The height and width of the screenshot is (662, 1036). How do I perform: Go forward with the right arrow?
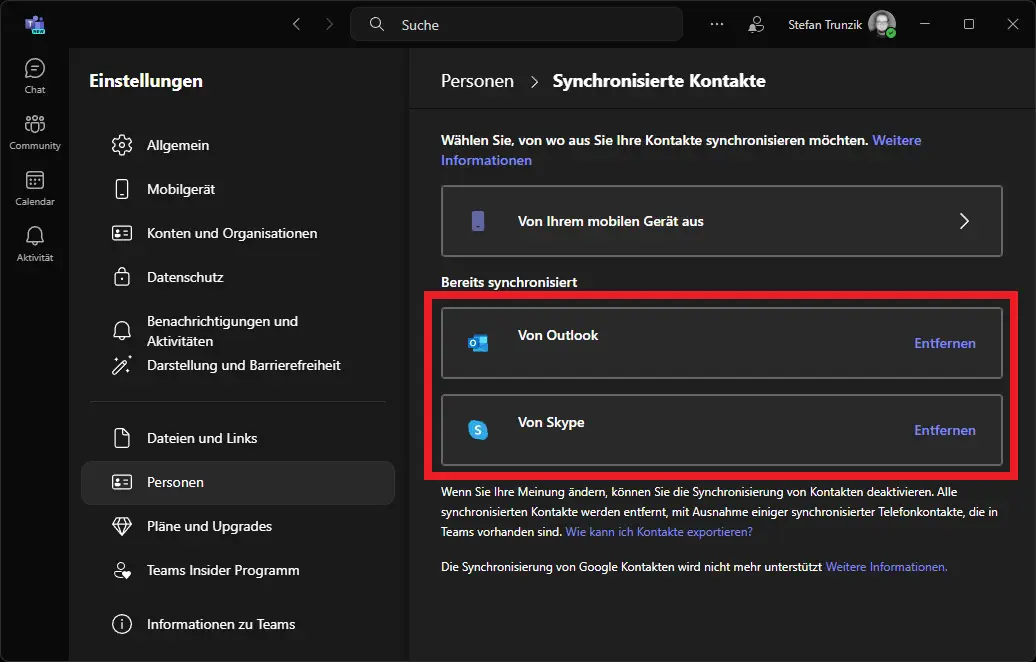[x=329, y=24]
